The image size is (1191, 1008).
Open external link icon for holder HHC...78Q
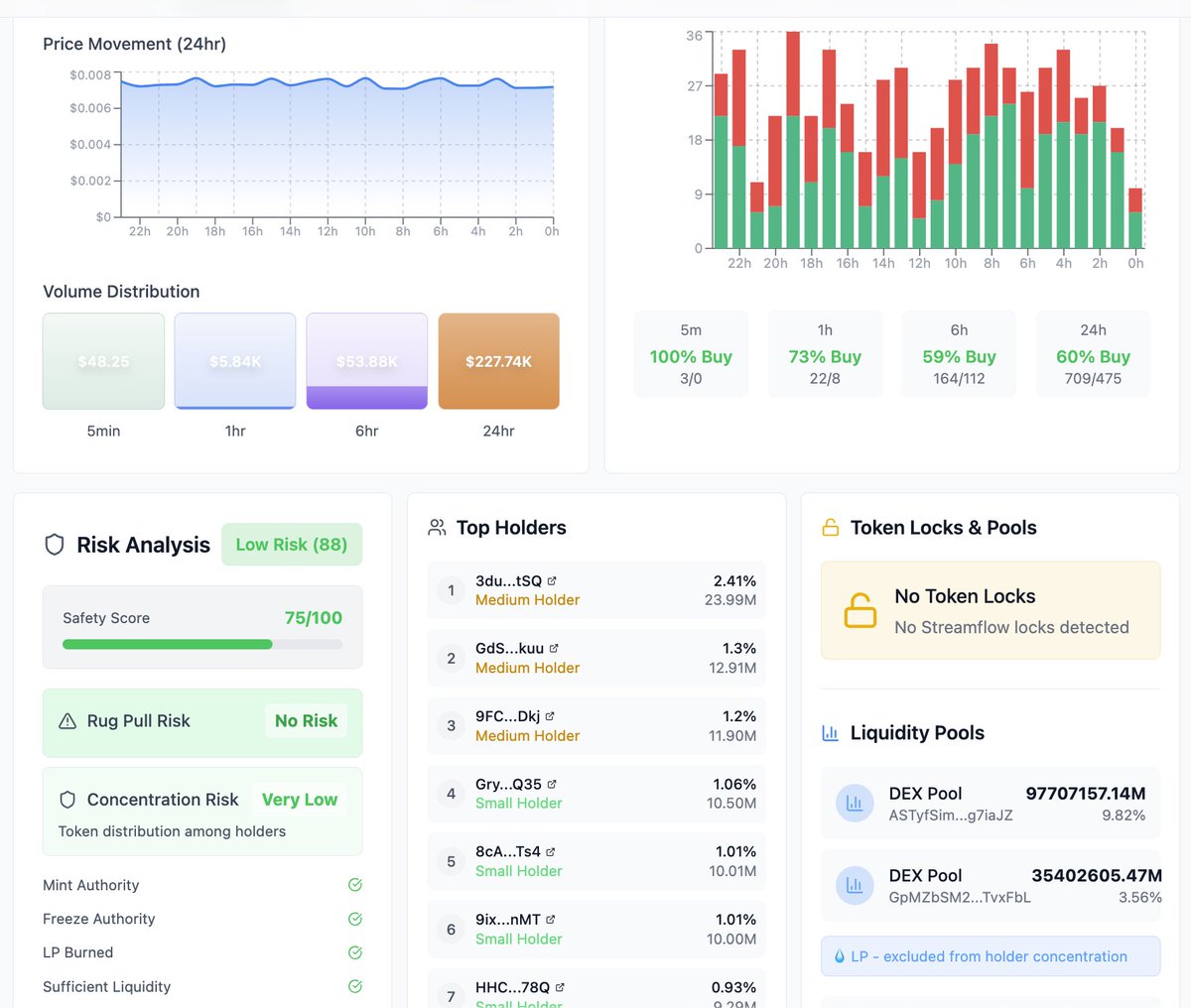(x=560, y=987)
